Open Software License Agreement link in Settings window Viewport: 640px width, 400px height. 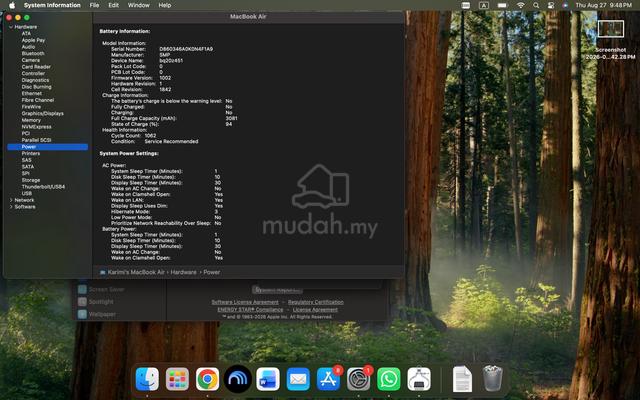(245, 302)
